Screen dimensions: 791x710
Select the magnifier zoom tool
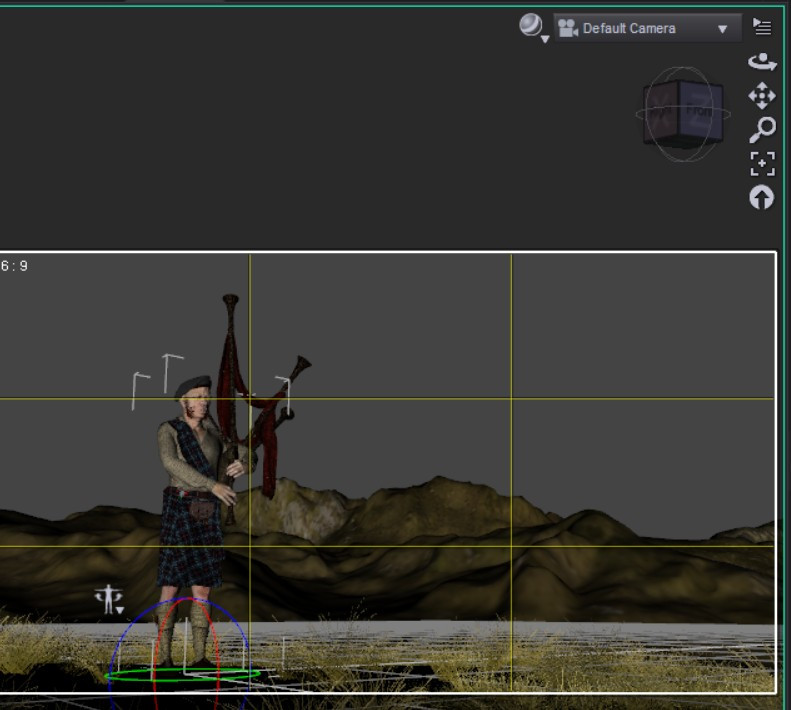pos(762,130)
